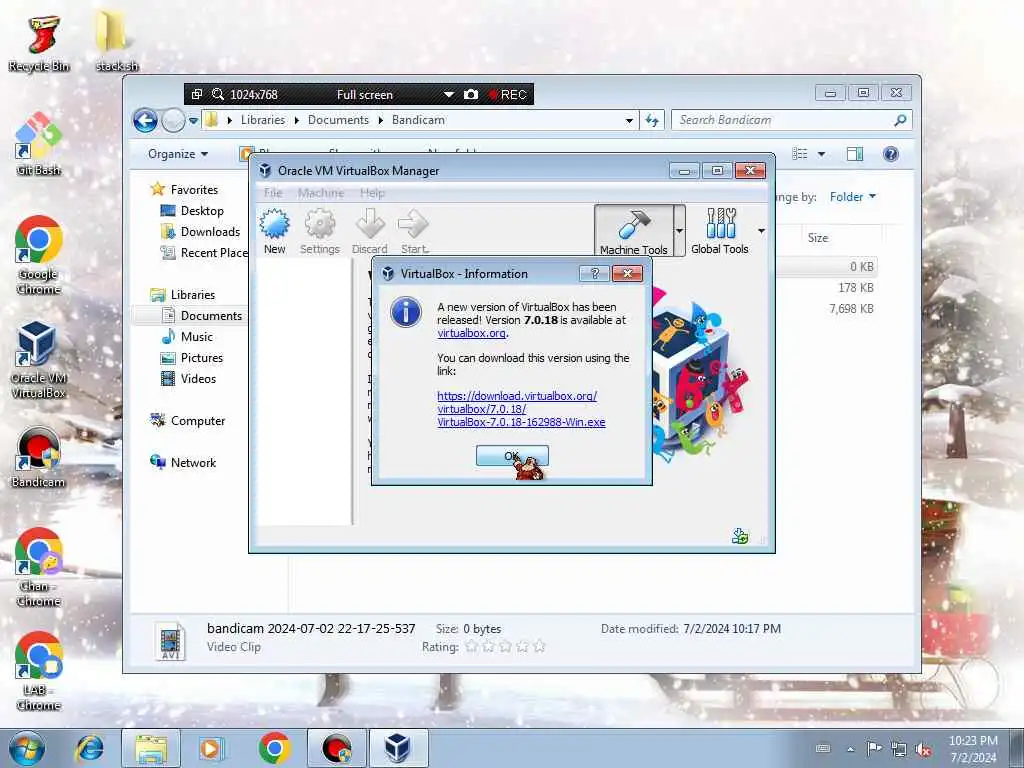Open the Windows Start menu

26,748
